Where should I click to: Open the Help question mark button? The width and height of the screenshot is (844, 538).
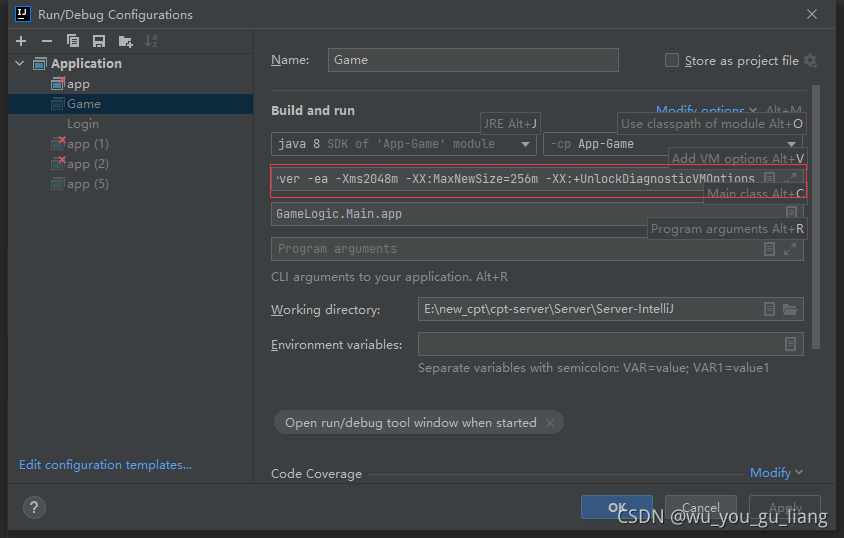(32, 508)
